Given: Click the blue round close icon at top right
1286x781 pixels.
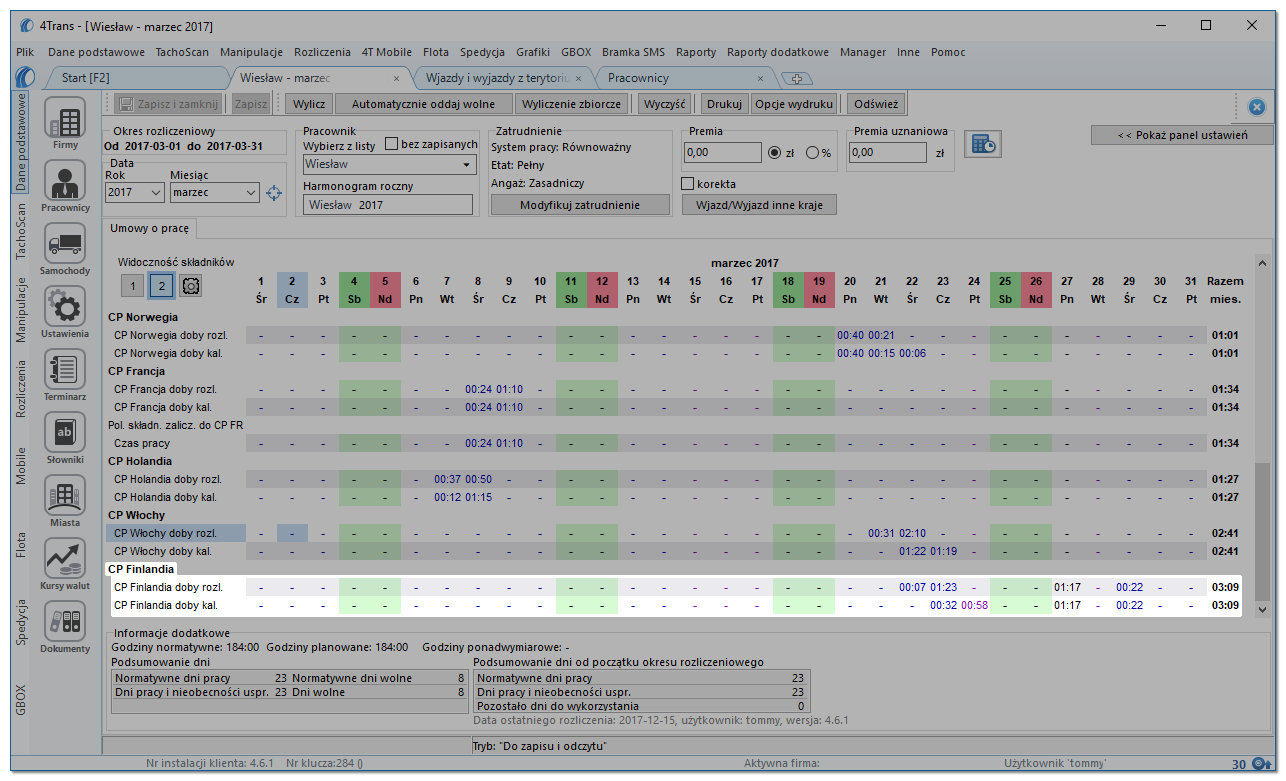Looking at the screenshot, I should click(x=1257, y=107).
